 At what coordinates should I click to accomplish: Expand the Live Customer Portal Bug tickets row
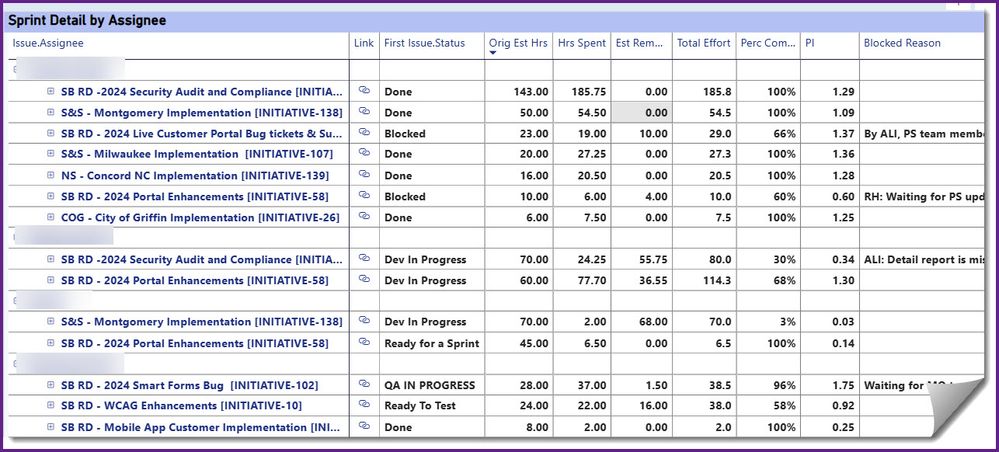[51, 133]
